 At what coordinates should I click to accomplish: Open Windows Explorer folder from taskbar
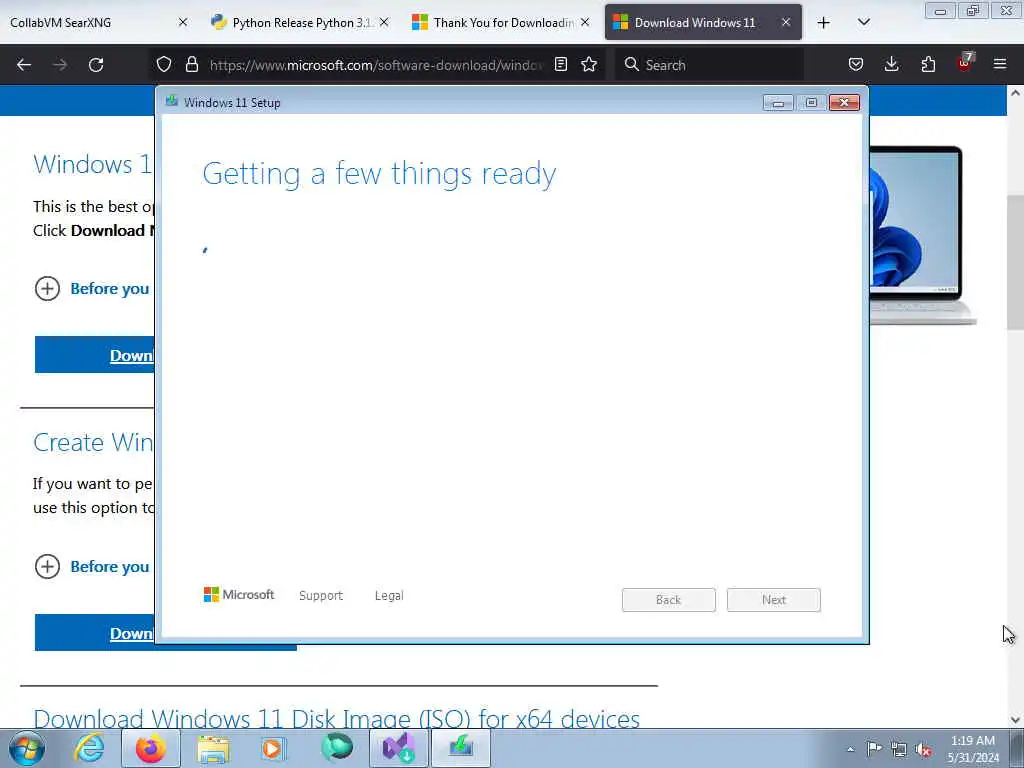click(213, 748)
